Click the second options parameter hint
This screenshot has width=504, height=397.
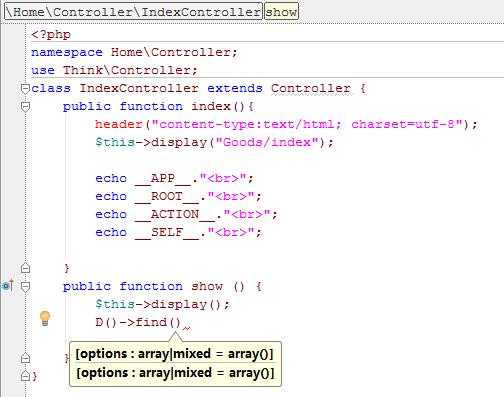175,373
